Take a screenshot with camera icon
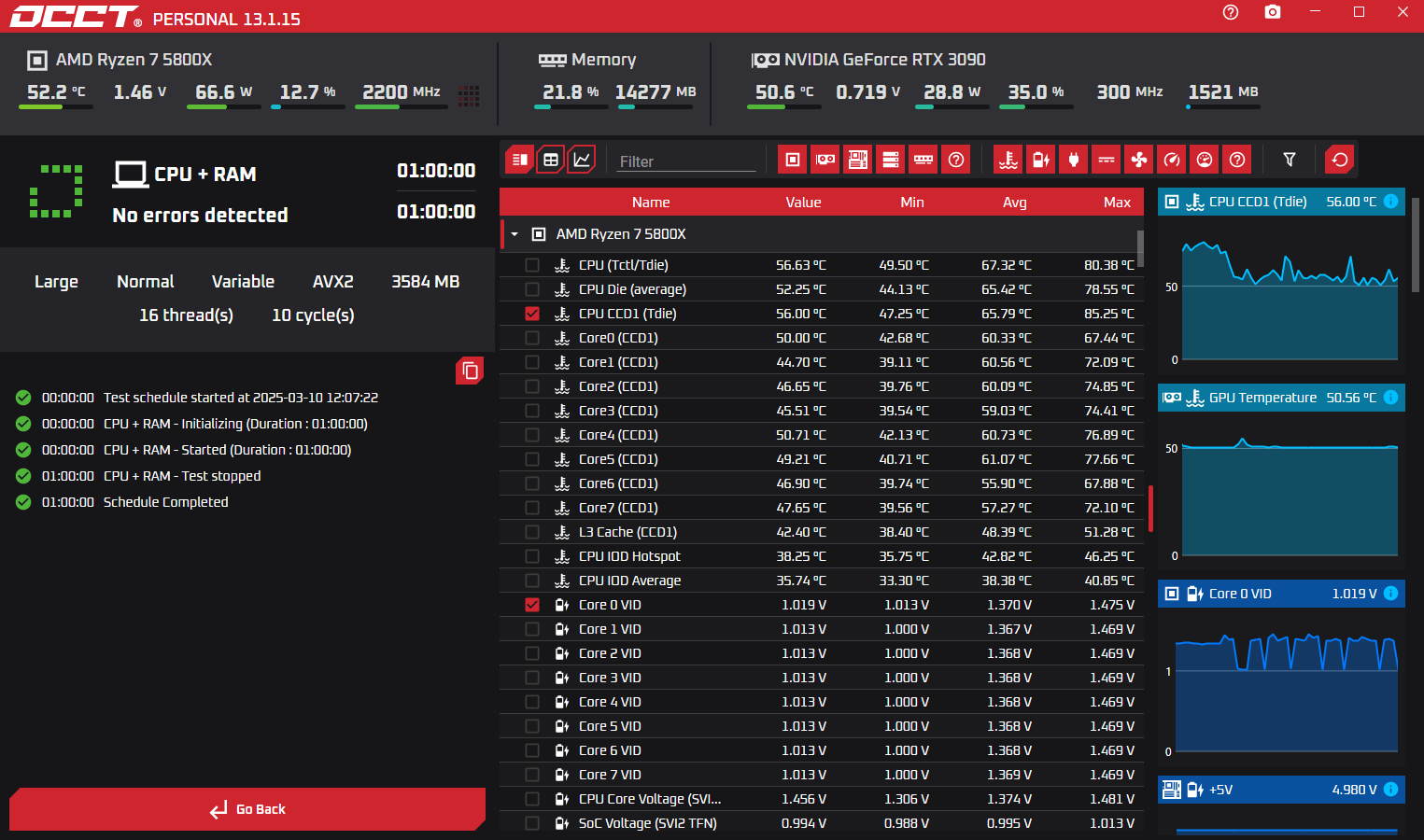The height and width of the screenshot is (840, 1424). coord(1272,12)
